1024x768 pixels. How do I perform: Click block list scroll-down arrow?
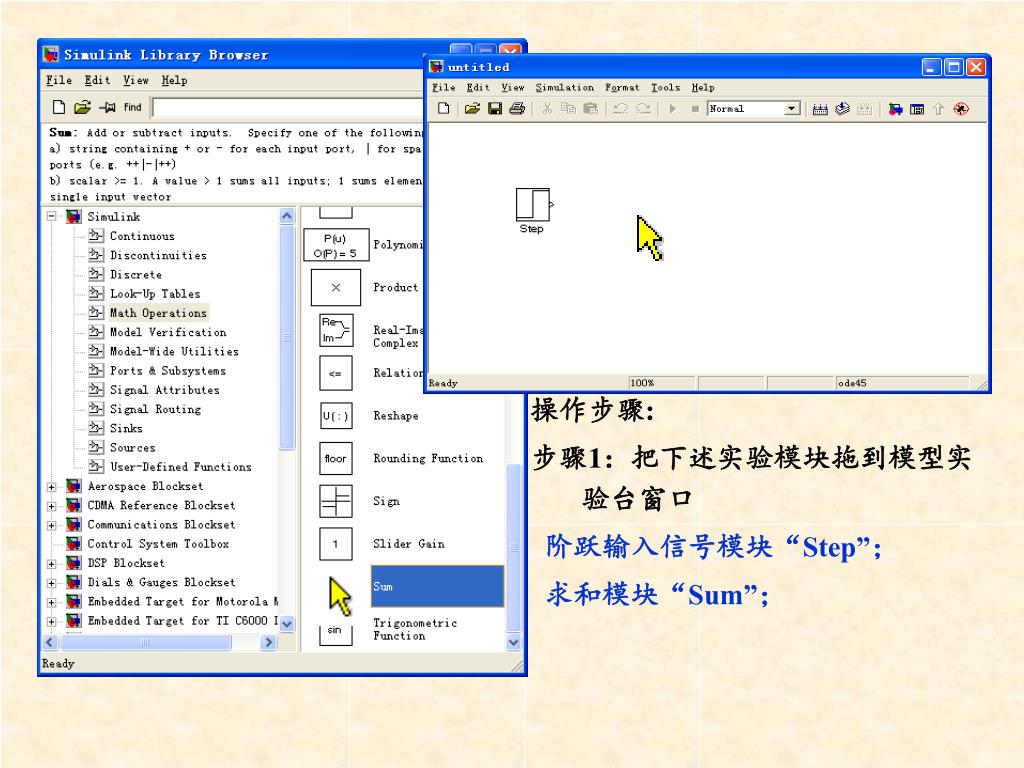[513, 642]
